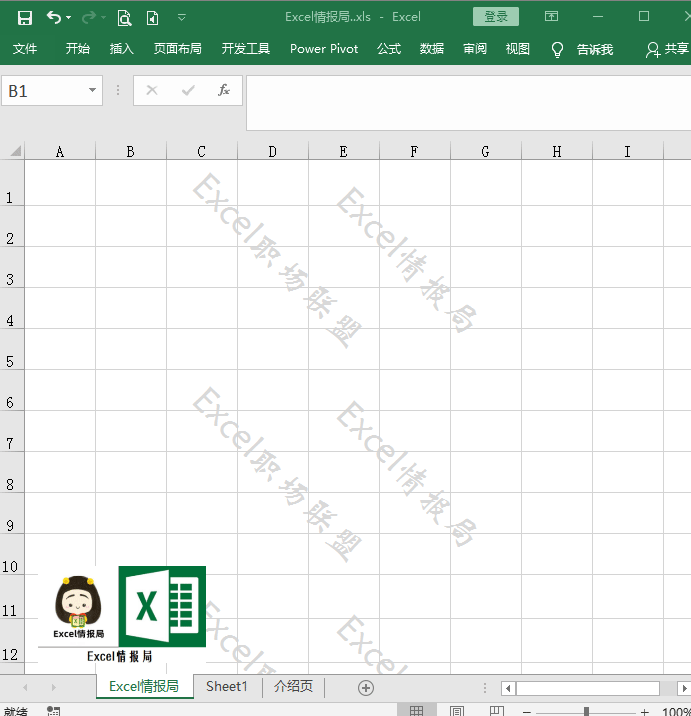Viewport: 691px width, 716px height.
Task: Open Ribbon Display Options icon
Action: click(551, 16)
